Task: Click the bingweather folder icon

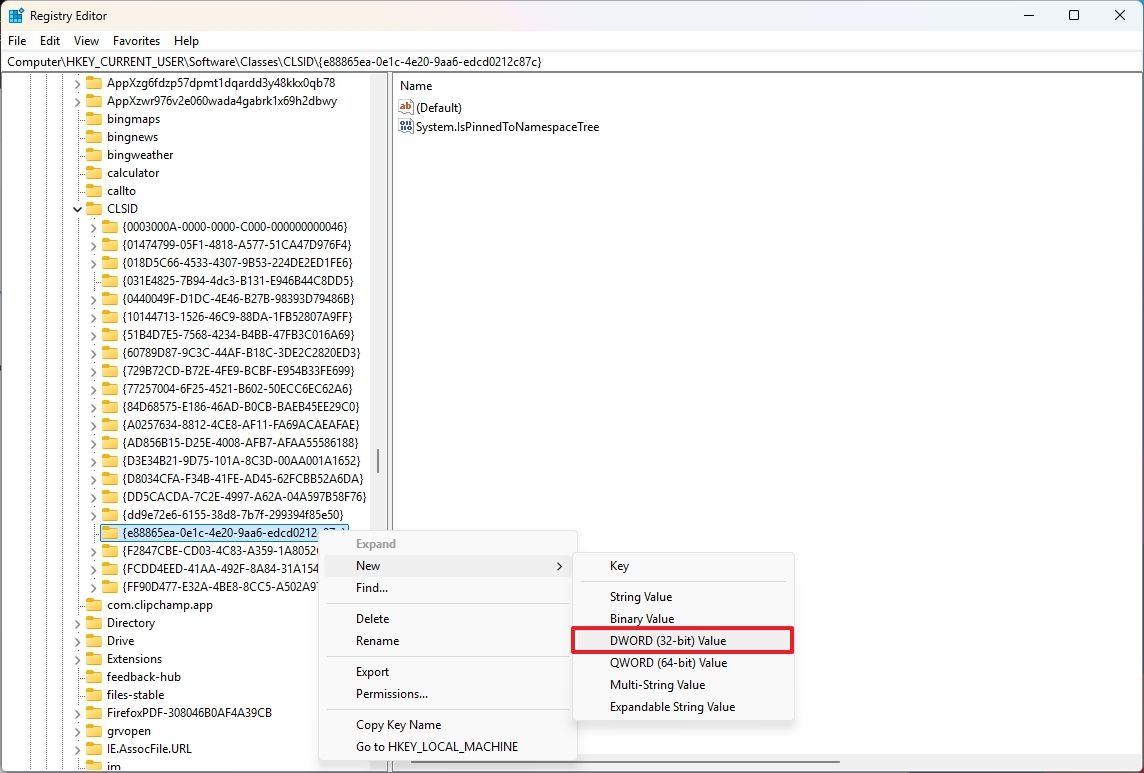Action: [x=96, y=154]
